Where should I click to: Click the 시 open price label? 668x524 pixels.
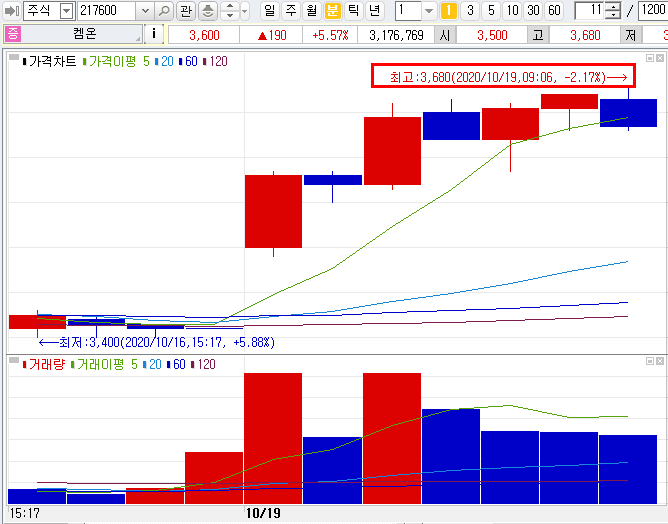(445, 35)
